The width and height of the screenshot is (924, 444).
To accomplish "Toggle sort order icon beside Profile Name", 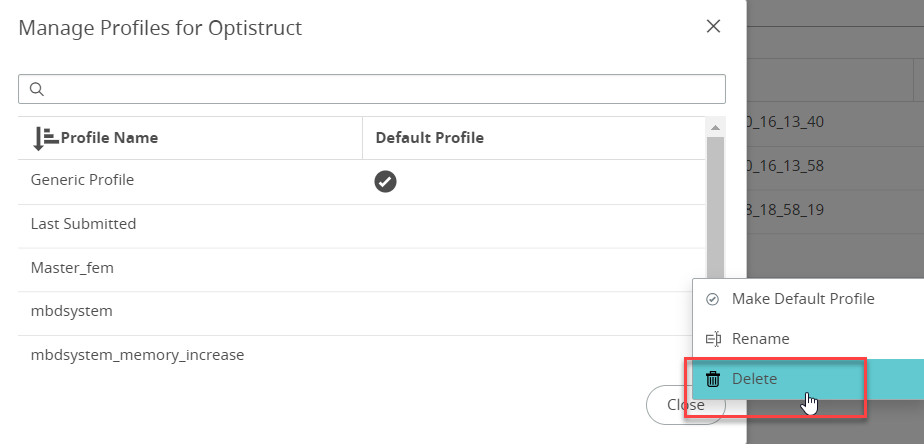I will coord(45,138).
